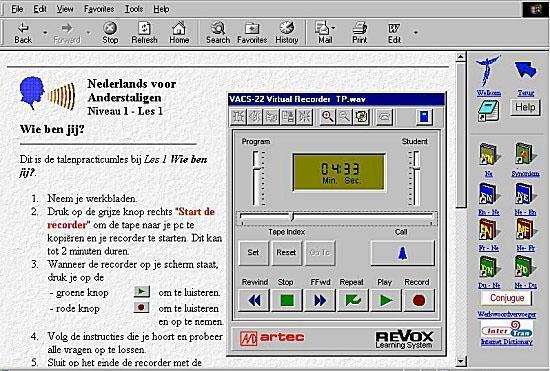Expand the dropdown arrow beside the Edit toolbar button
The image size is (550, 371).
[416, 33]
